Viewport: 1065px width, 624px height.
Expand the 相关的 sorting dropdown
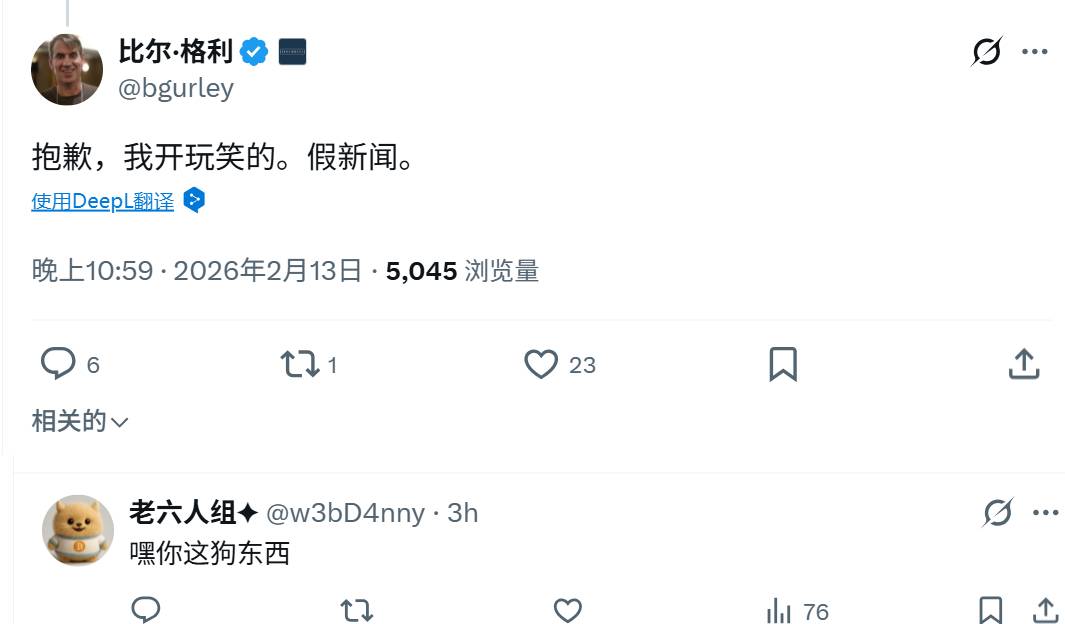(80, 421)
